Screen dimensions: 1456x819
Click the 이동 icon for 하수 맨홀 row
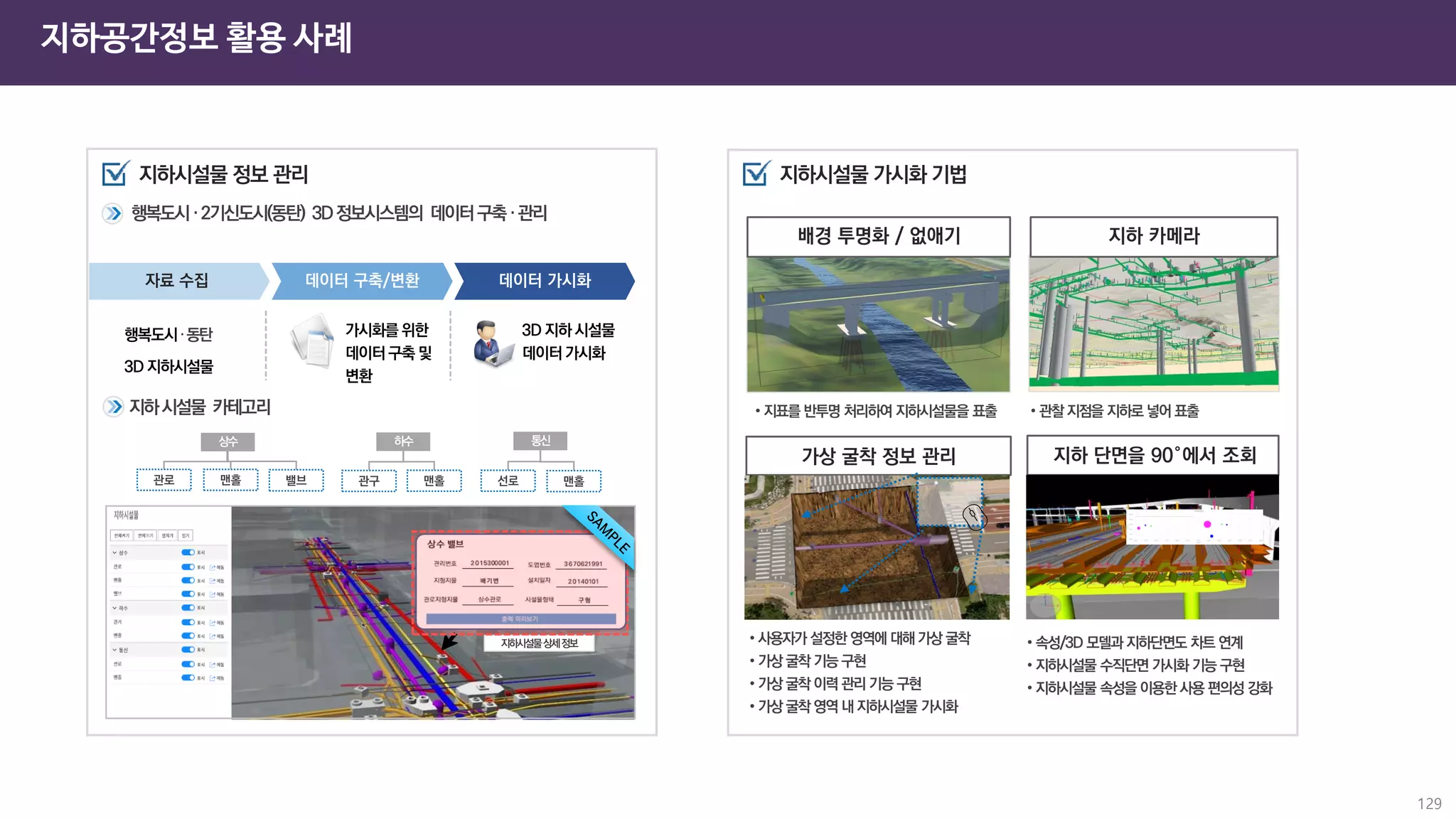(x=213, y=636)
